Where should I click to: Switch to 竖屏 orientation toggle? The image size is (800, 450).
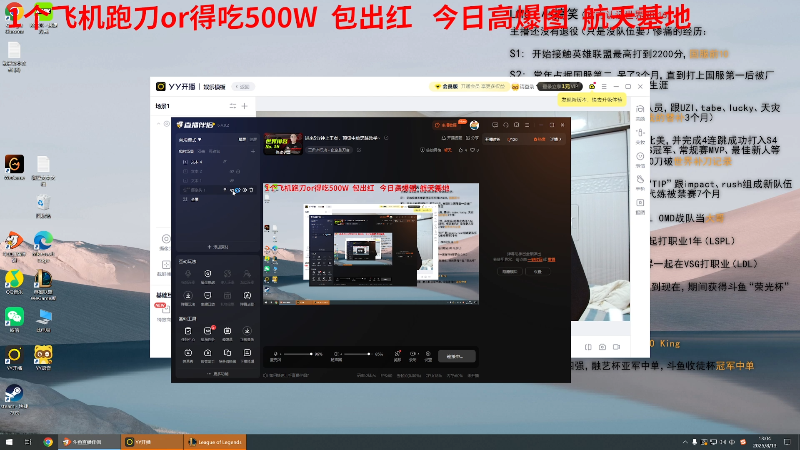click(x=253, y=139)
